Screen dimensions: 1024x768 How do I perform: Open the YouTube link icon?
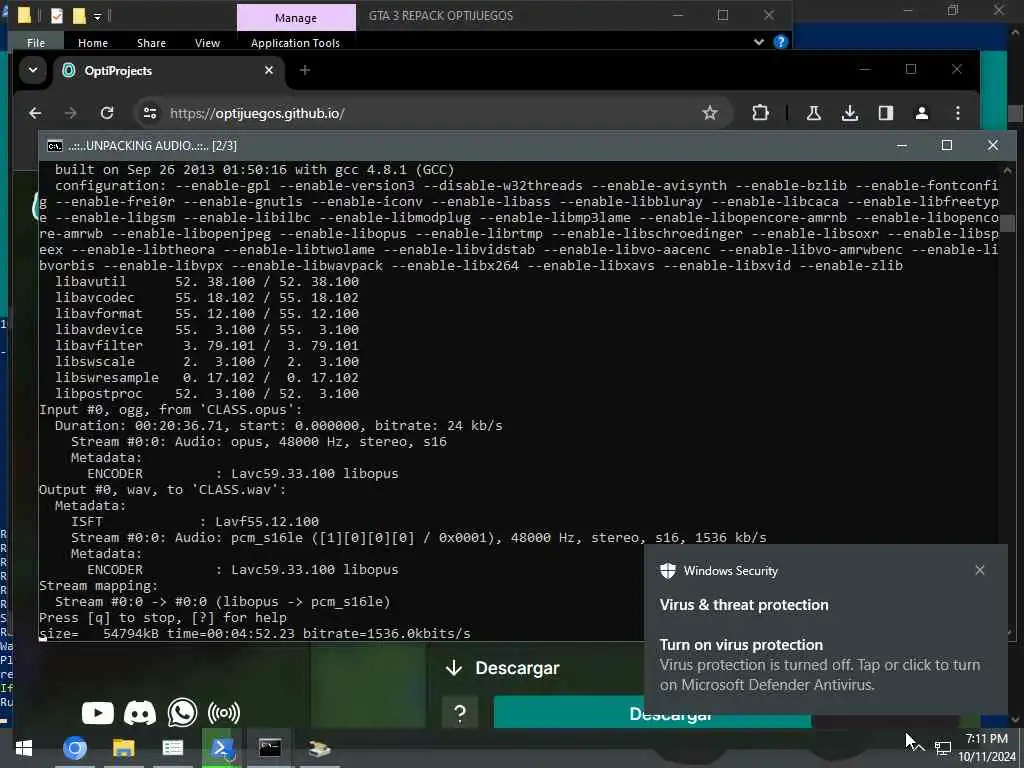[97, 712]
